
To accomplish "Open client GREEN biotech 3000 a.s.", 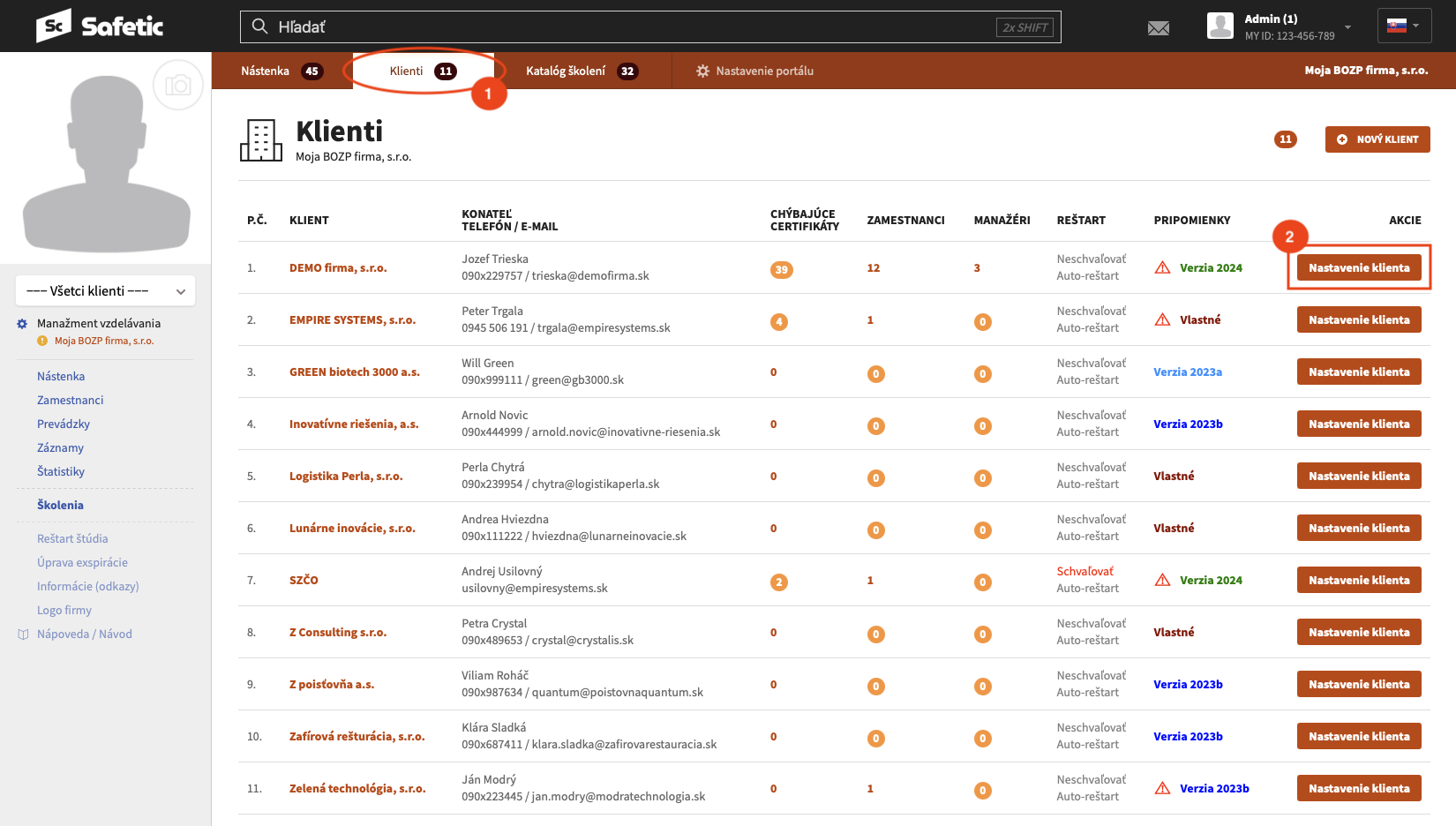I will pos(355,372).
